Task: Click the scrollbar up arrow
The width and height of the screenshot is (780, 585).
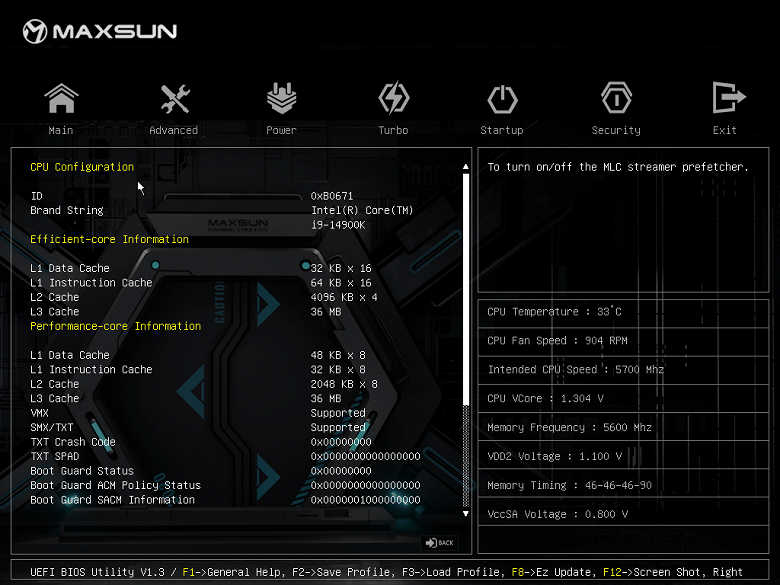Action: (x=466, y=167)
